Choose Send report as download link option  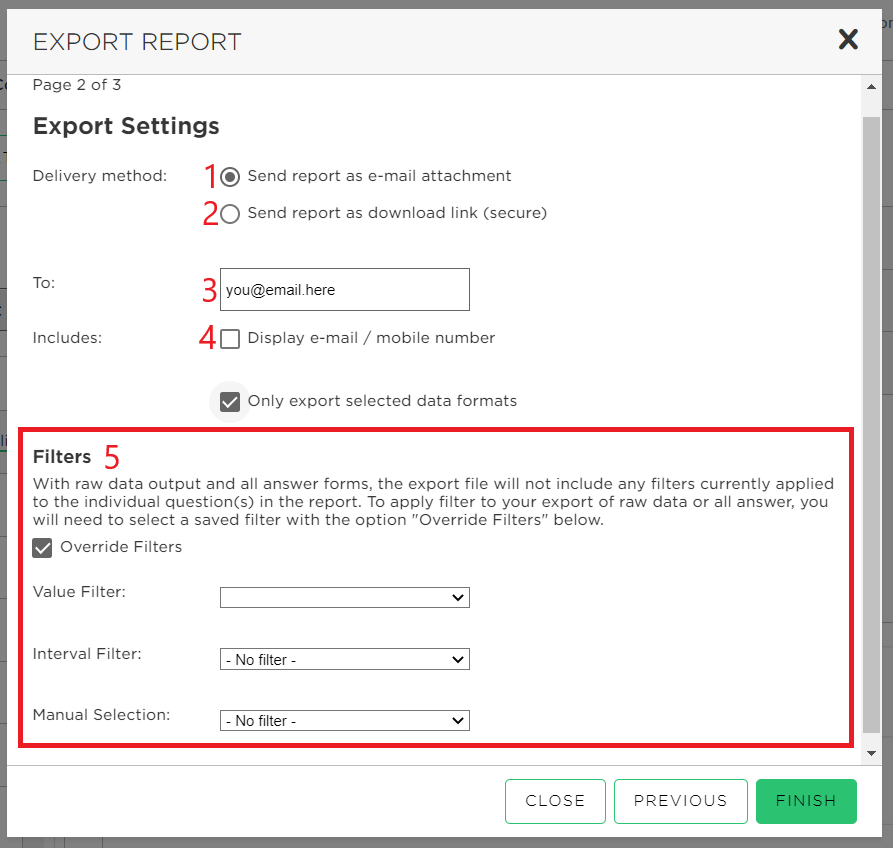point(230,214)
